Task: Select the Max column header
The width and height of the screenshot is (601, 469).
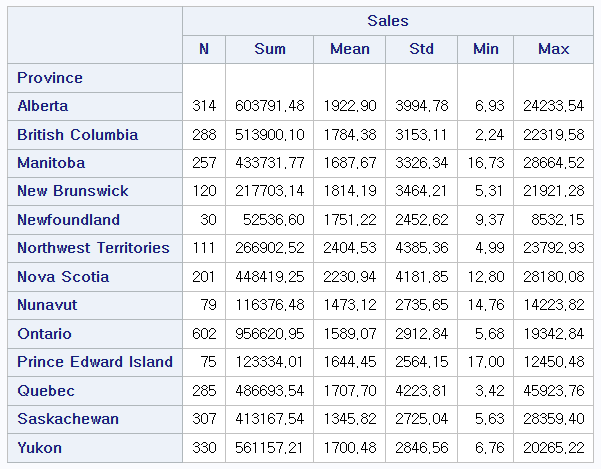Action: click(x=553, y=49)
